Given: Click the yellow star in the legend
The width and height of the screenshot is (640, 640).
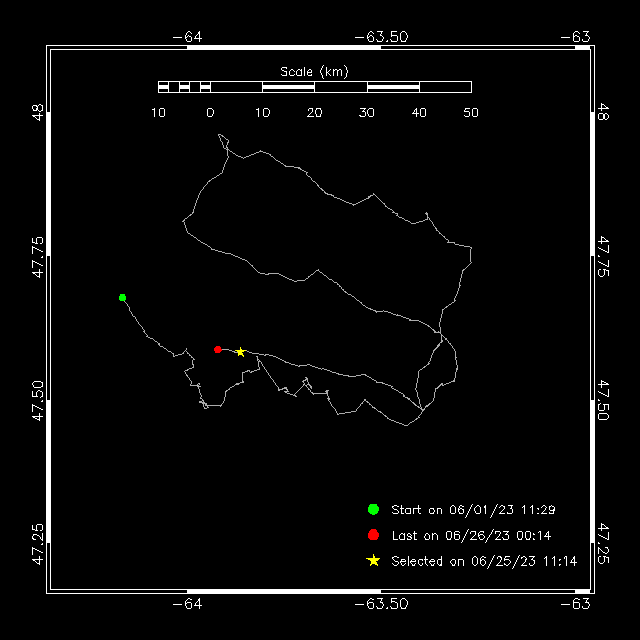Looking at the screenshot, I should [373, 560].
